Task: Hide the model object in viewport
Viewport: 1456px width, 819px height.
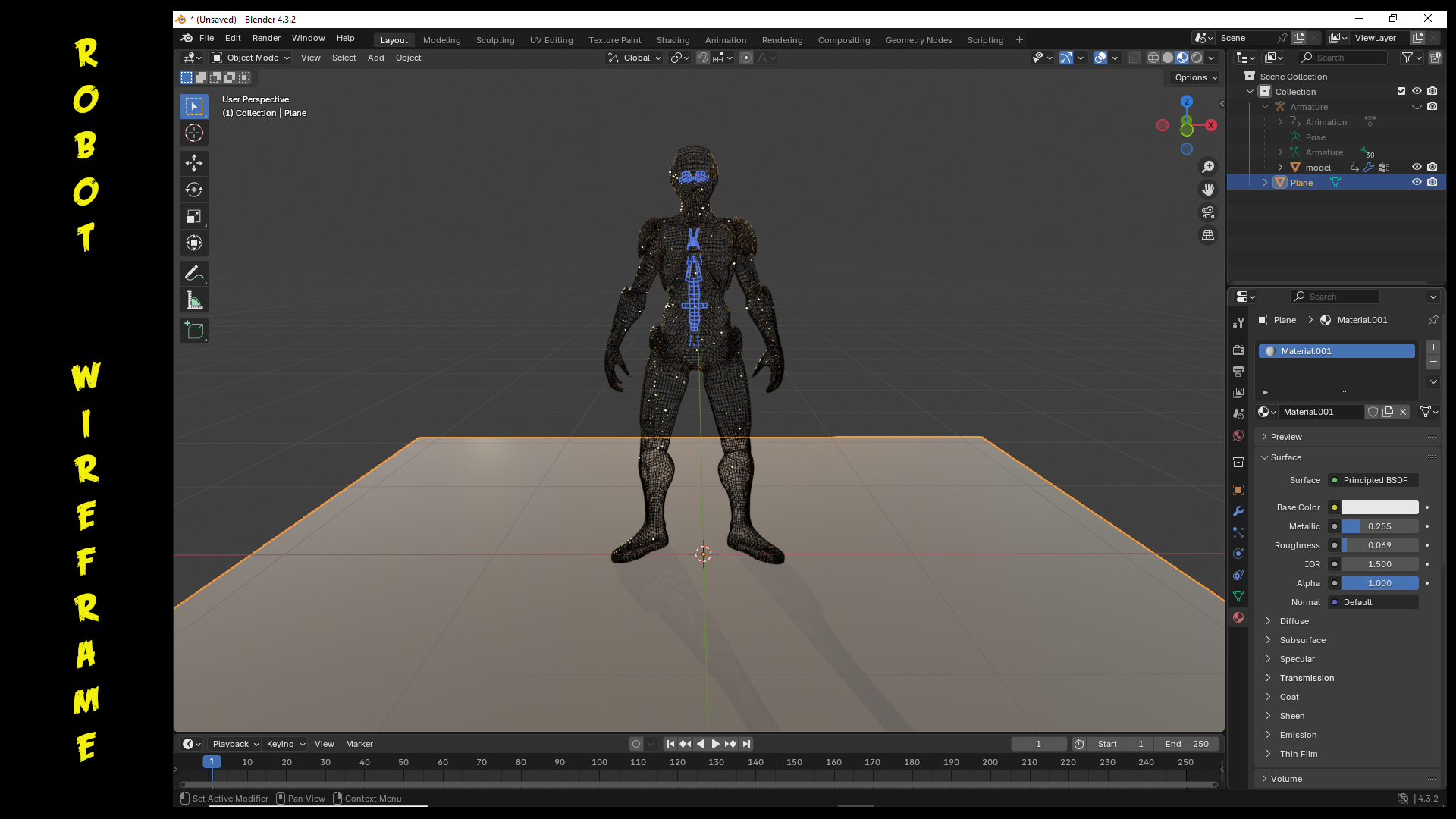Action: [x=1417, y=167]
